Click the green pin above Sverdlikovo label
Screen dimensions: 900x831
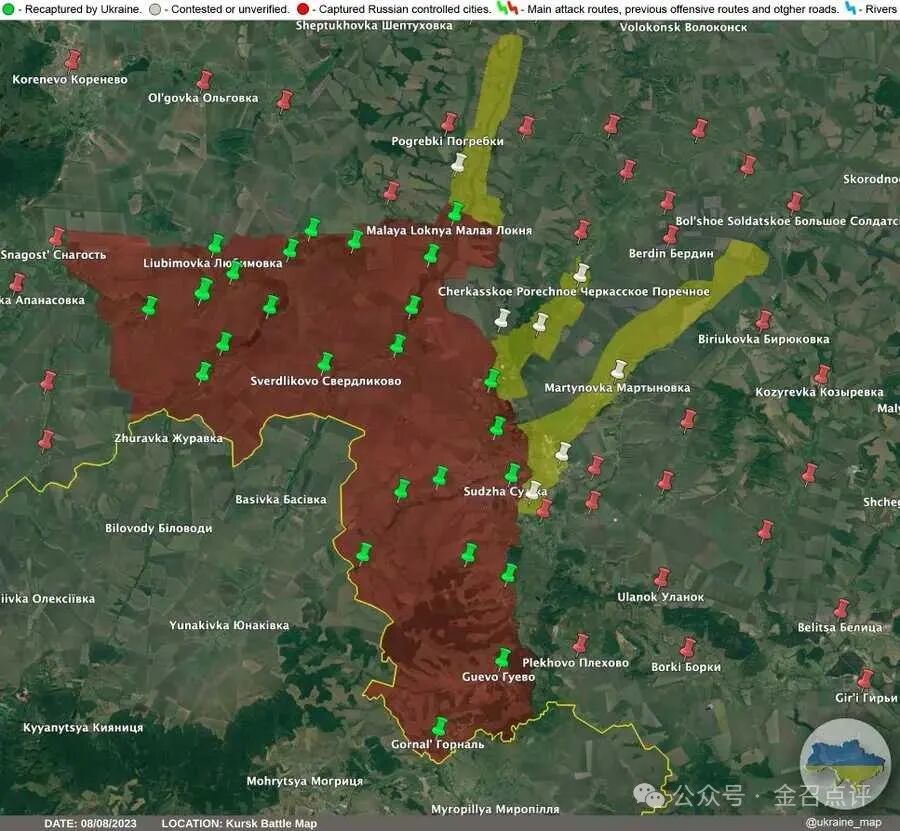(325, 363)
